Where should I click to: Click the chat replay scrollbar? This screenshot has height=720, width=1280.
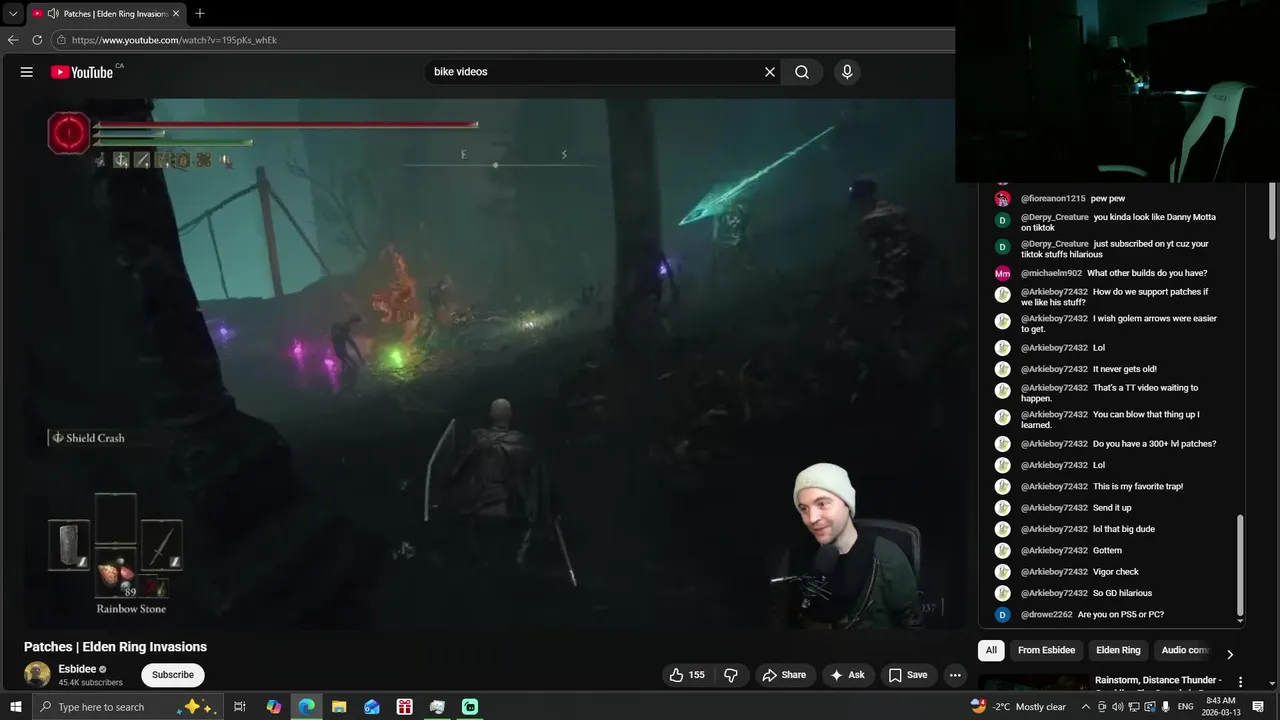click(x=1241, y=565)
